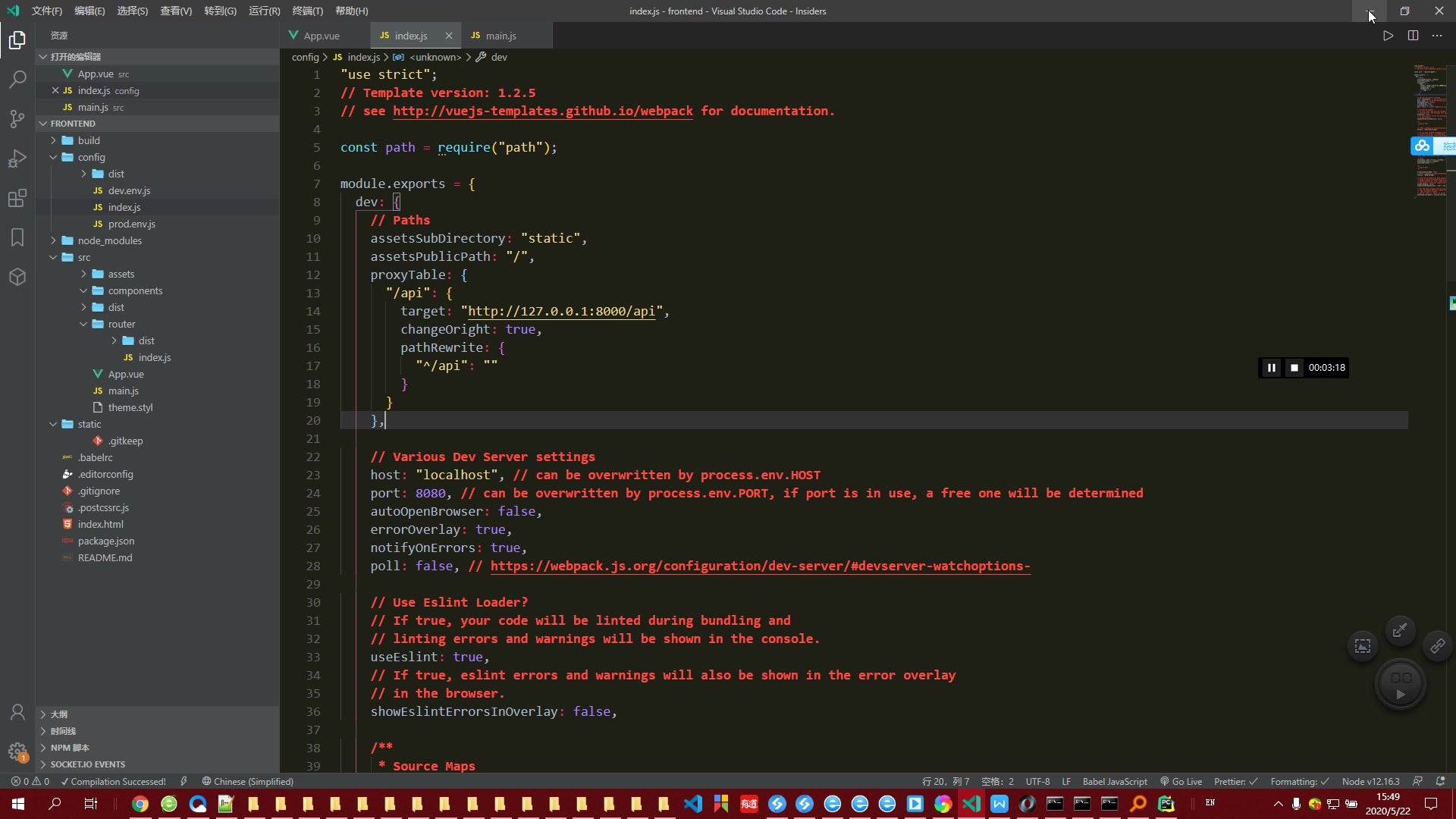
Task: Click the code minimap overview
Action: tap(1429, 131)
